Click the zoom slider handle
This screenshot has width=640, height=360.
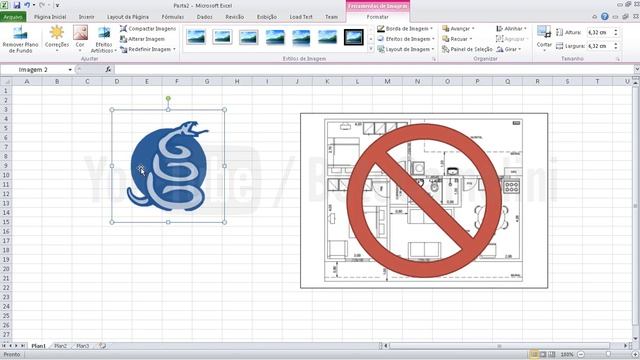coord(608,354)
